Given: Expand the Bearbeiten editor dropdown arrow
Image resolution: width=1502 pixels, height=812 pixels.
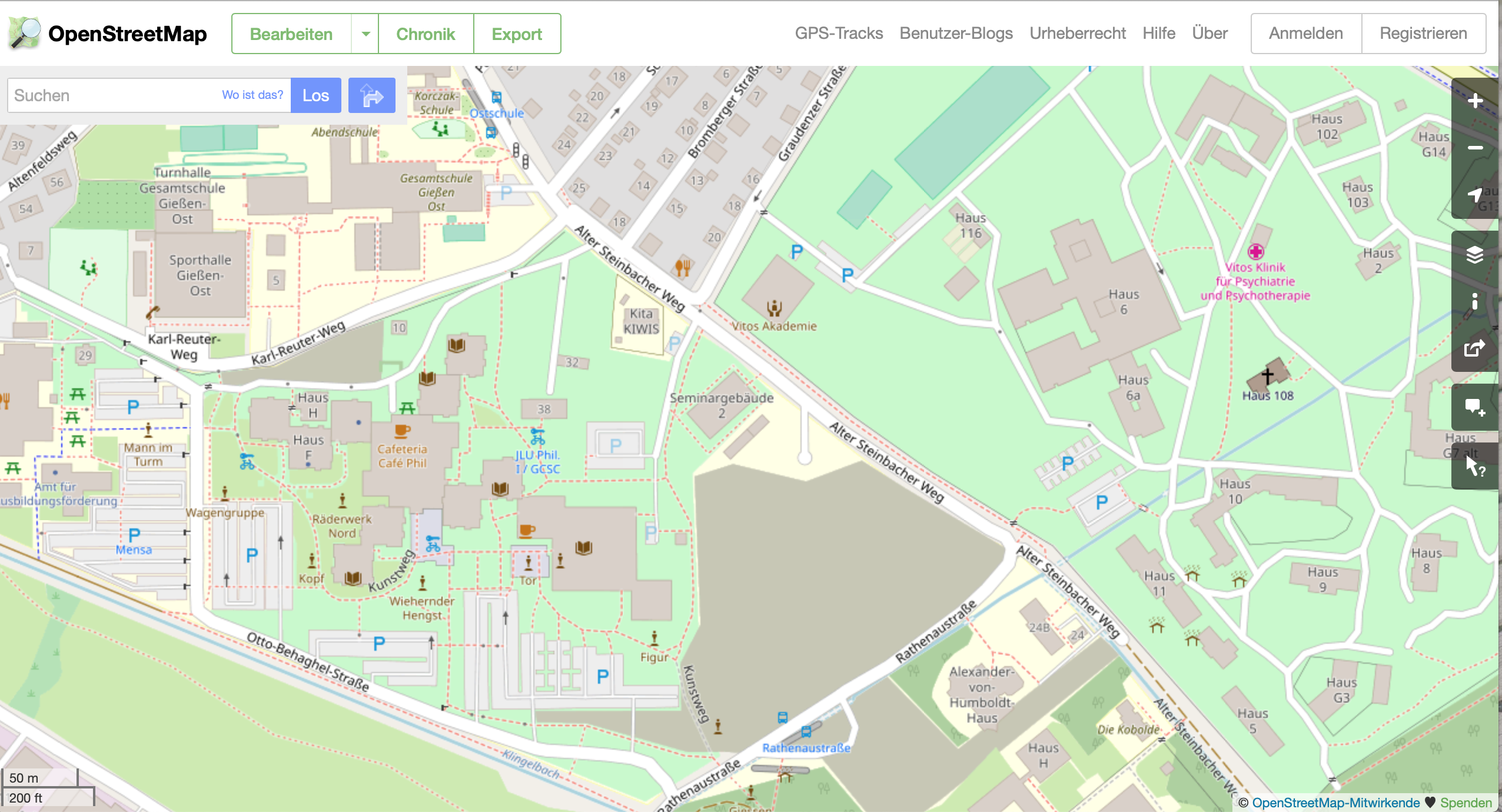Looking at the screenshot, I should tap(365, 34).
